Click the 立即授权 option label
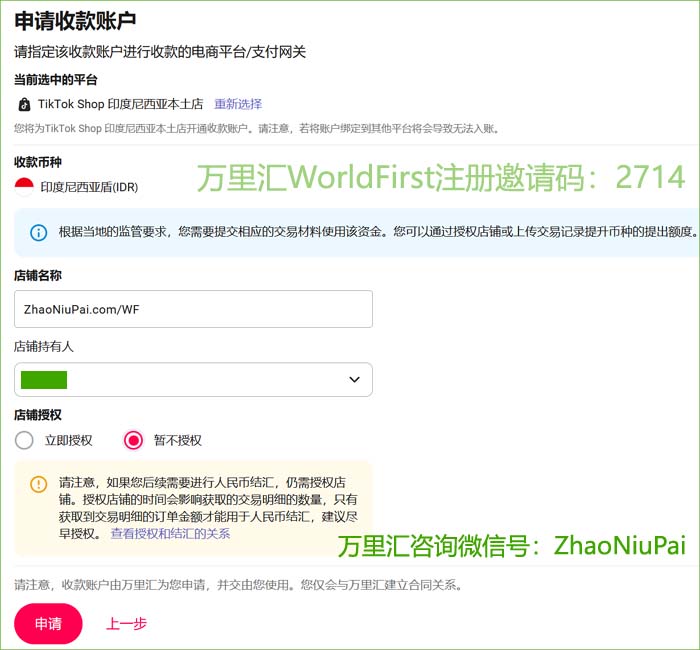This screenshot has height=650, width=700. (68, 441)
